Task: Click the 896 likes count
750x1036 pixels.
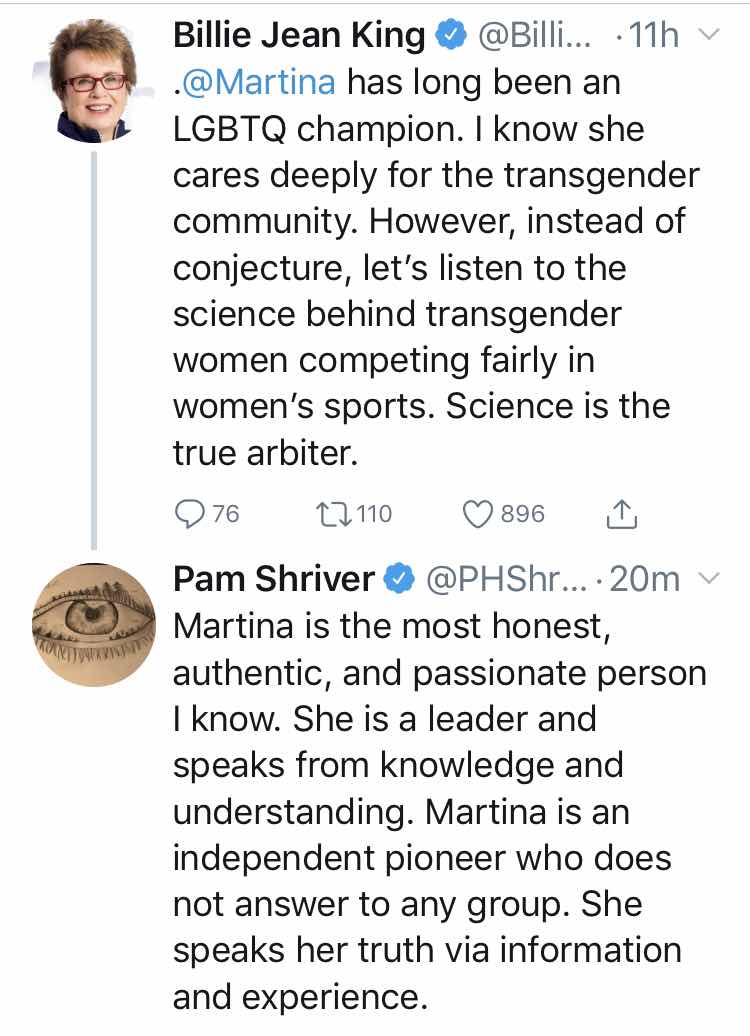Action: pos(522,514)
